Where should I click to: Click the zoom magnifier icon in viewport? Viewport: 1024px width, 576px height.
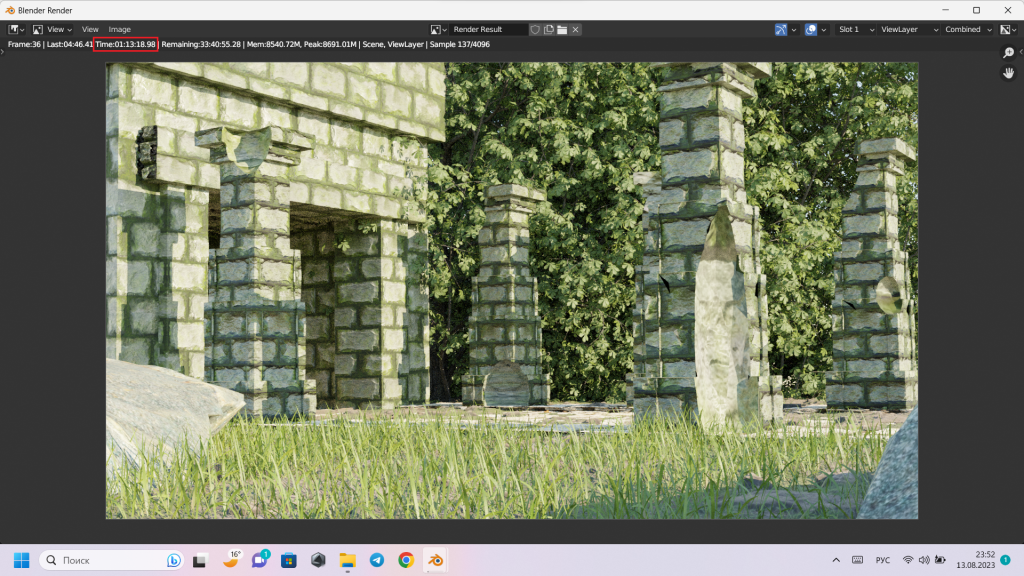click(1009, 53)
